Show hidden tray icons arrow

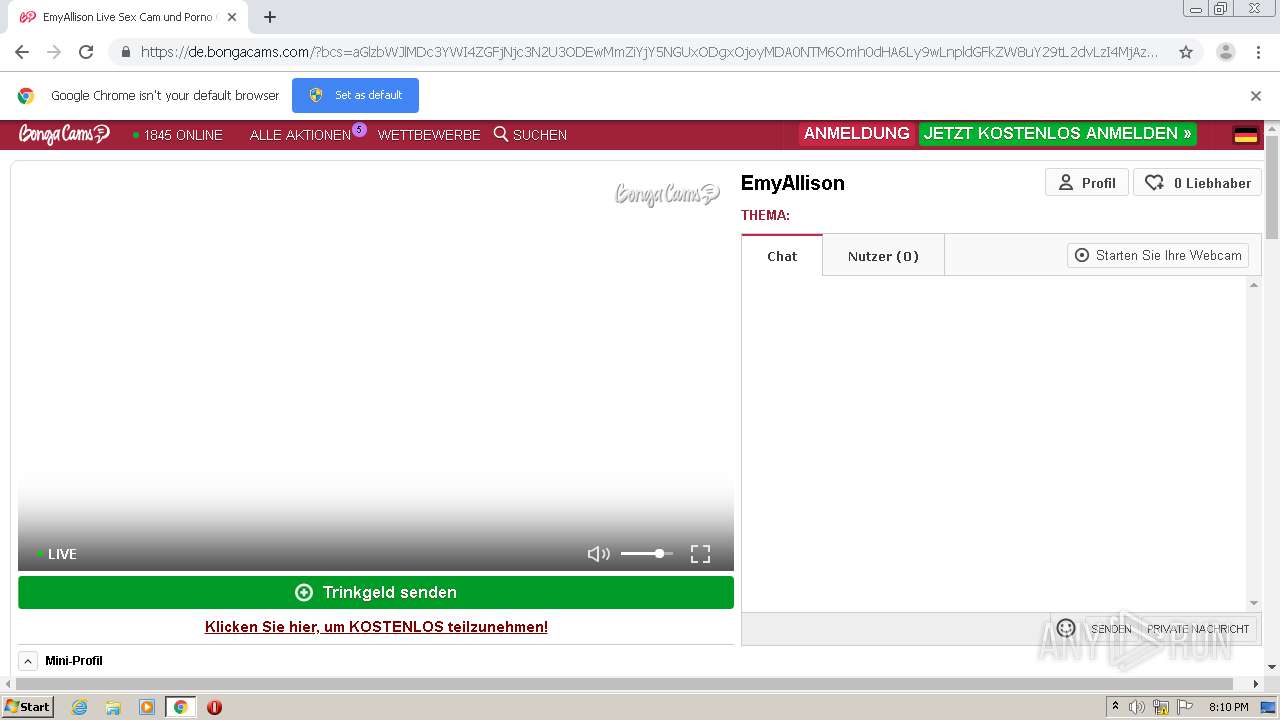[x=1116, y=707]
